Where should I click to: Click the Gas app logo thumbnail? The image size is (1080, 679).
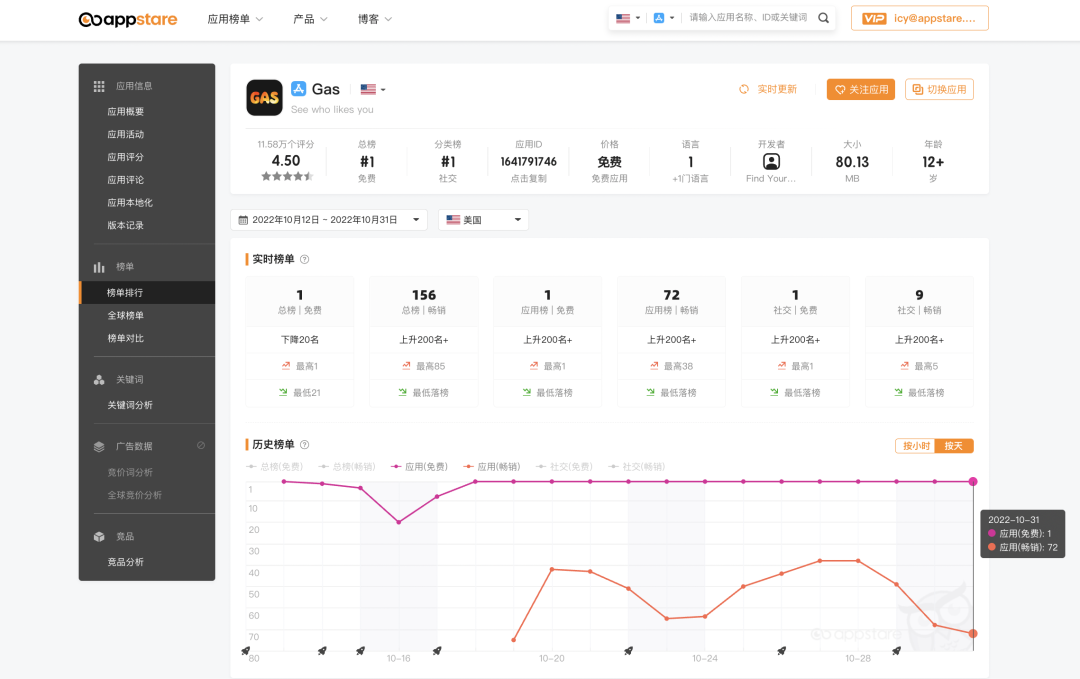tap(264, 97)
